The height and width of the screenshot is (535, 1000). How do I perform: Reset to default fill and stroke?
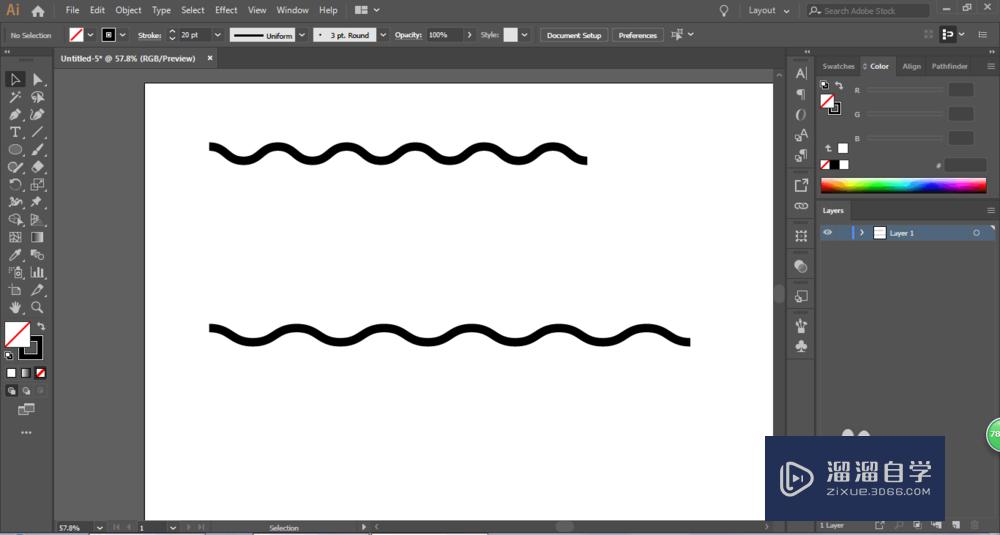9,355
